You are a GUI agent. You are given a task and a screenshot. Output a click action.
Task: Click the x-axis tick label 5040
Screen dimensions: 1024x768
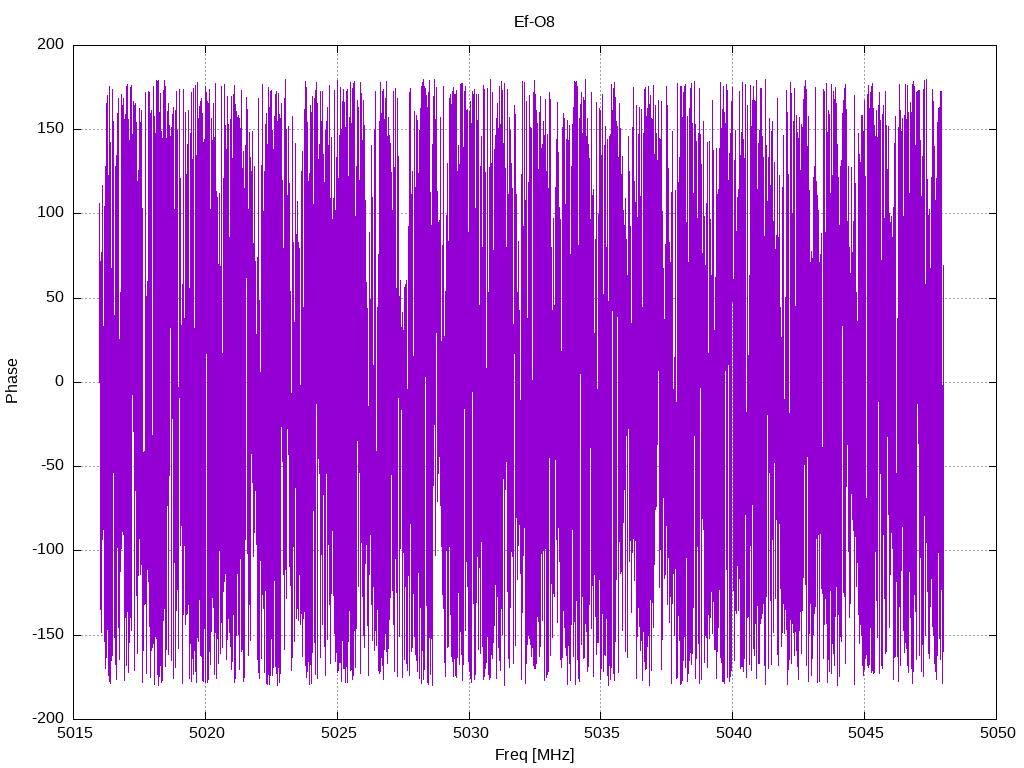point(733,733)
